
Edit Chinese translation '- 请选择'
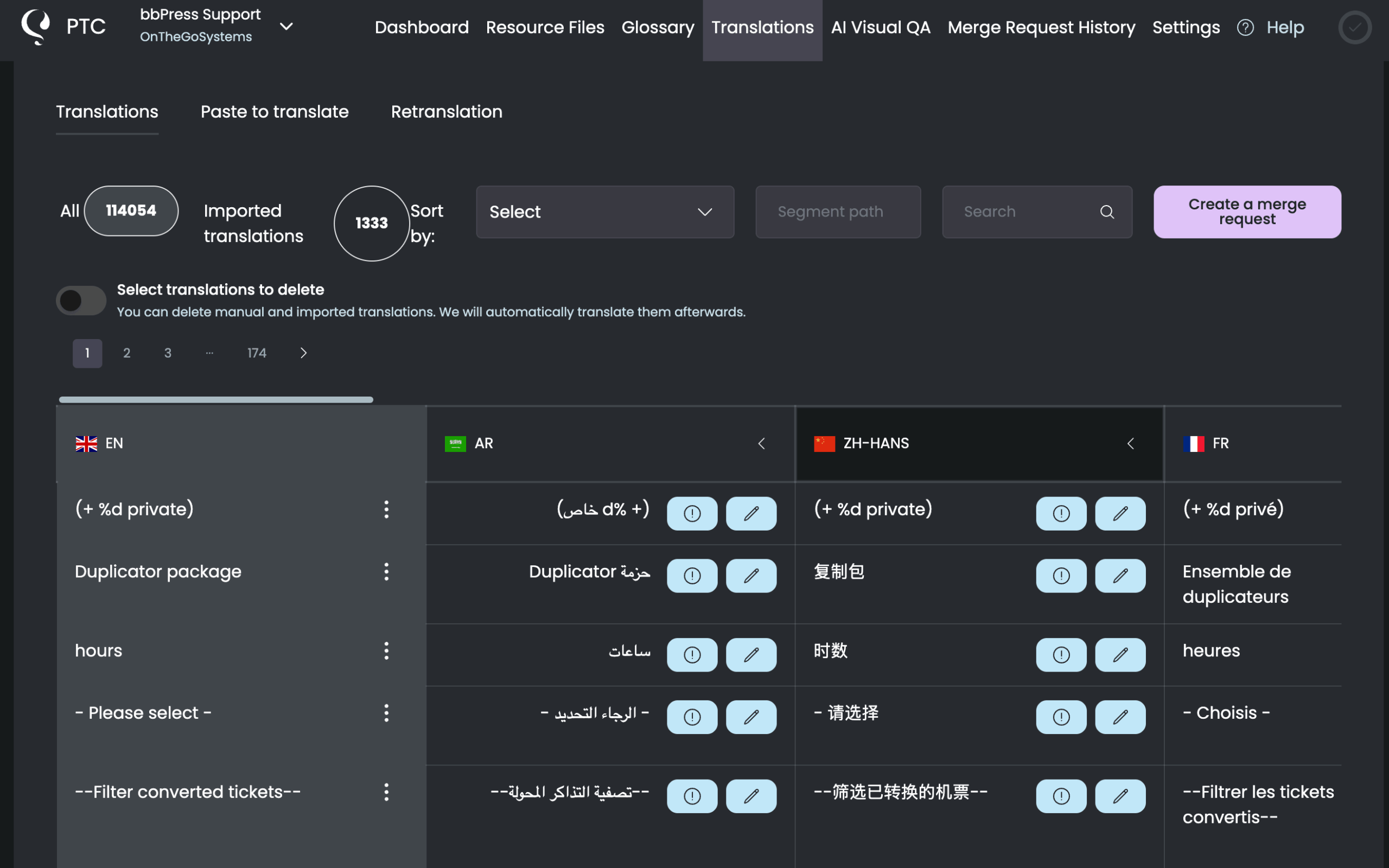click(1120, 717)
